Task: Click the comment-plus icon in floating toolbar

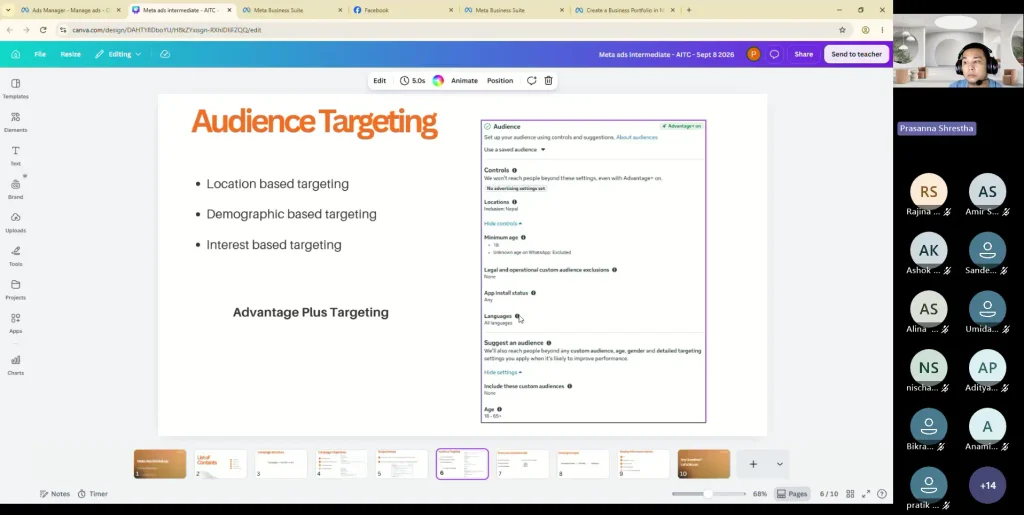Action: [x=532, y=80]
